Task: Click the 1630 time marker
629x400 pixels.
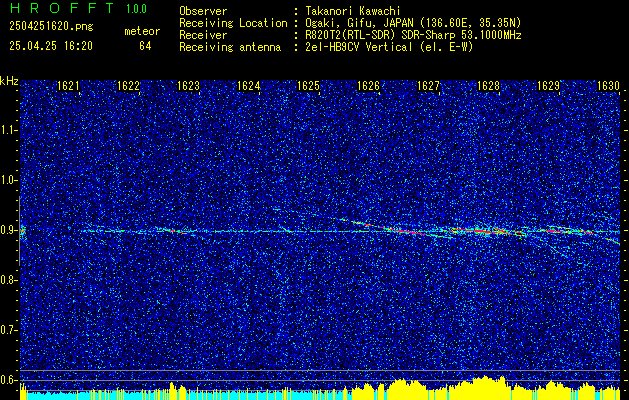Action: point(608,85)
